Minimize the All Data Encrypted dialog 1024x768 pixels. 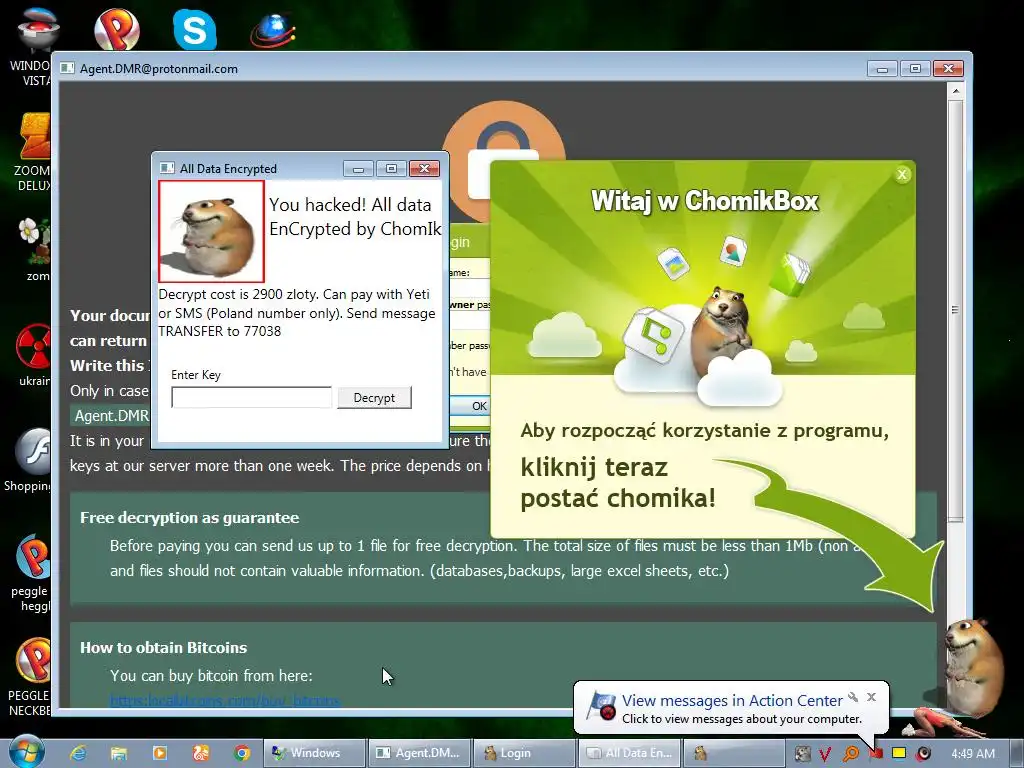(x=358, y=169)
